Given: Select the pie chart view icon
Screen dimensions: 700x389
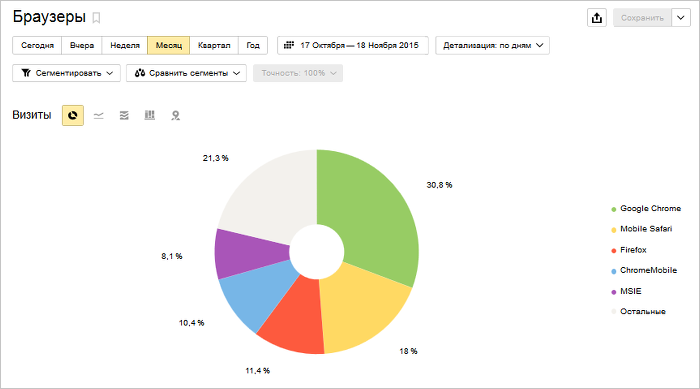Looking at the screenshot, I should pos(73,116).
